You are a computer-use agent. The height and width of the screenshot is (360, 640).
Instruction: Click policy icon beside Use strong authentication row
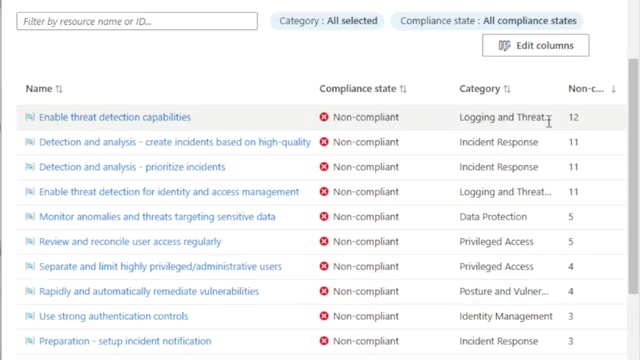[x=30, y=316]
